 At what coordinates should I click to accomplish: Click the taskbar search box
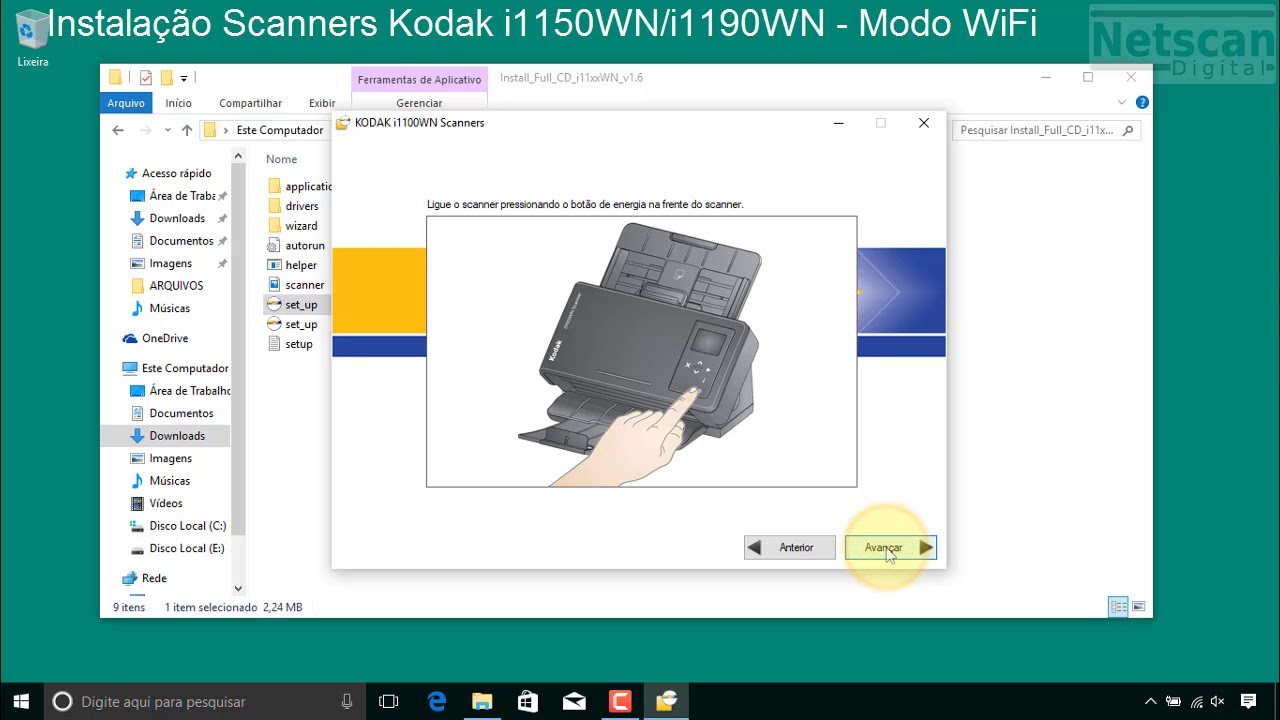pos(203,701)
